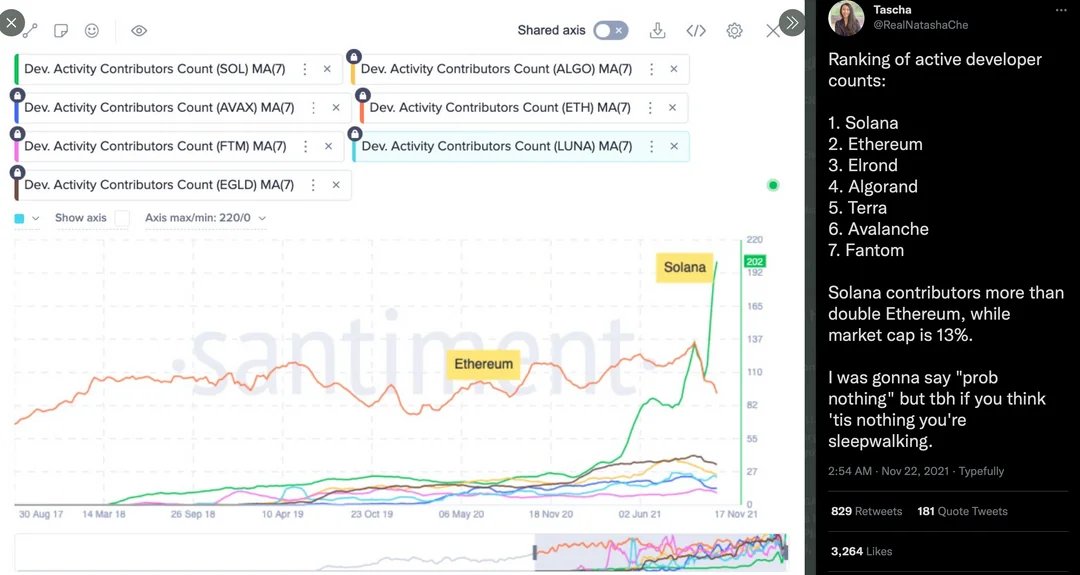Click the lock icon on LUNA metric
Screen dimensions: 1080x575
click(355, 133)
